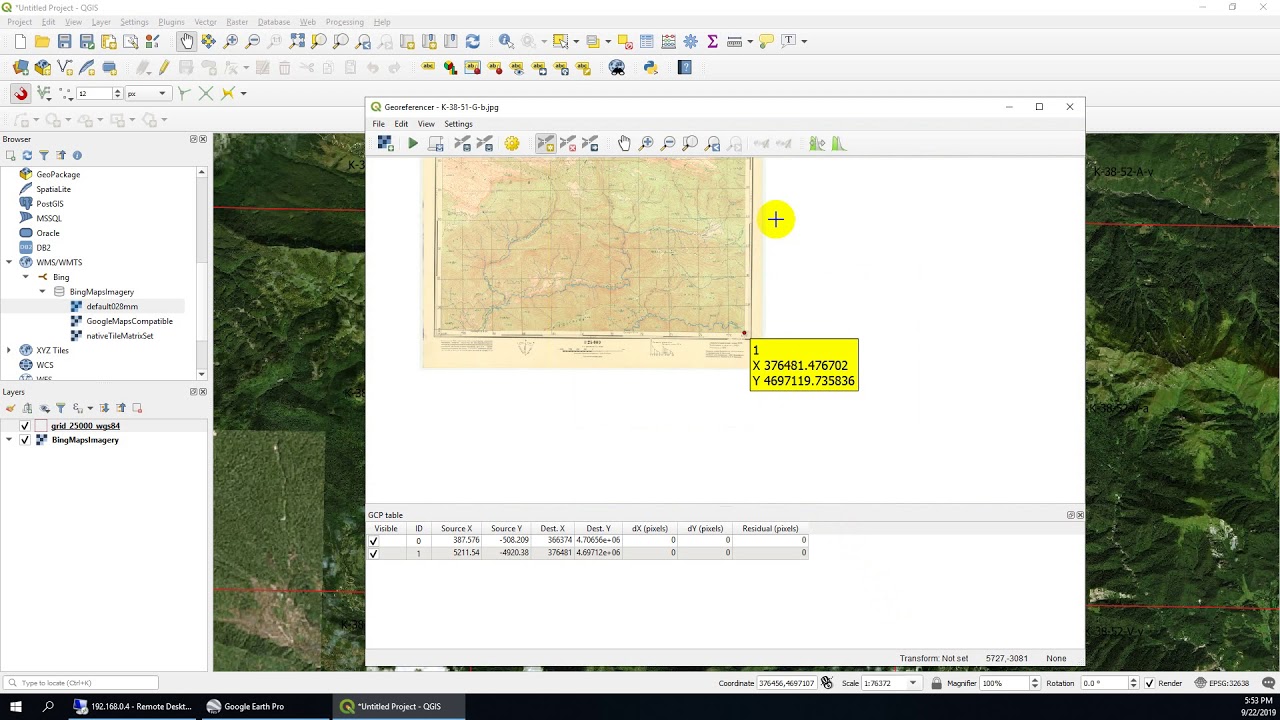This screenshot has height=720, width=1280.
Task: Open Transformation Settings gear in Georeferencer
Action: point(512,144)
